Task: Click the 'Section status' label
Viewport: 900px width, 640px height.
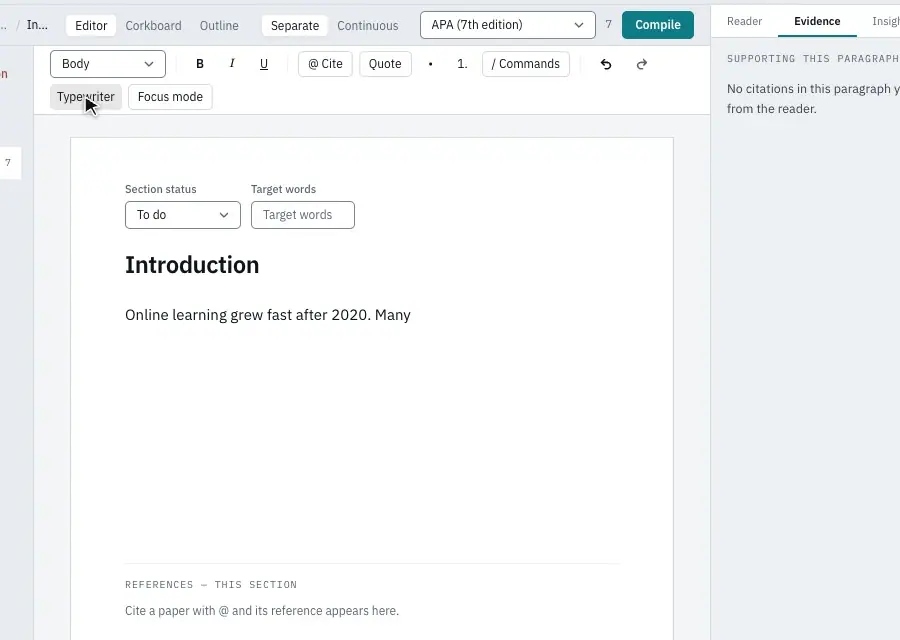Action: (x=161, y=189)
